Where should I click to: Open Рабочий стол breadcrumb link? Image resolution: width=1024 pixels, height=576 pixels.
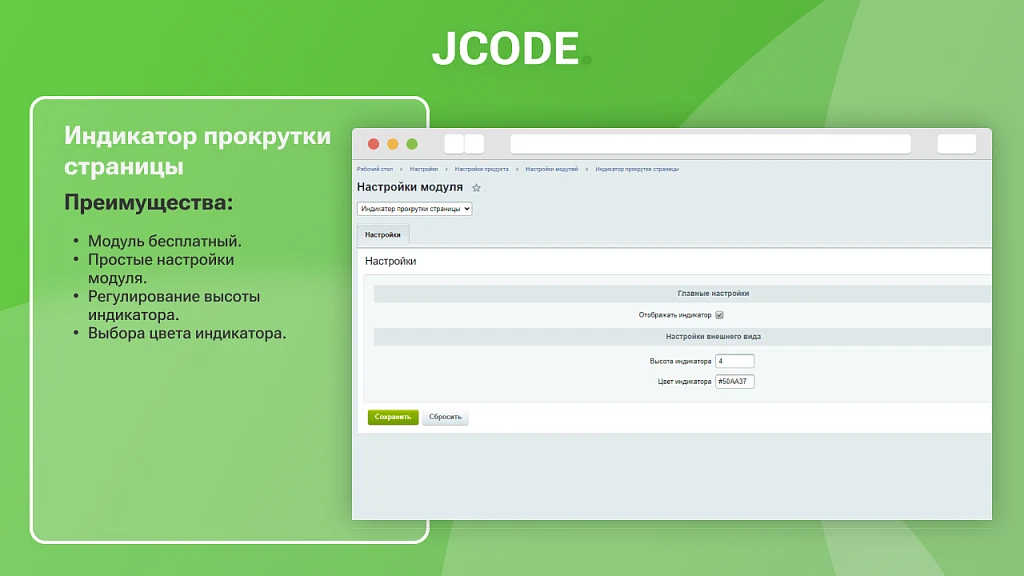coord(375,169)
